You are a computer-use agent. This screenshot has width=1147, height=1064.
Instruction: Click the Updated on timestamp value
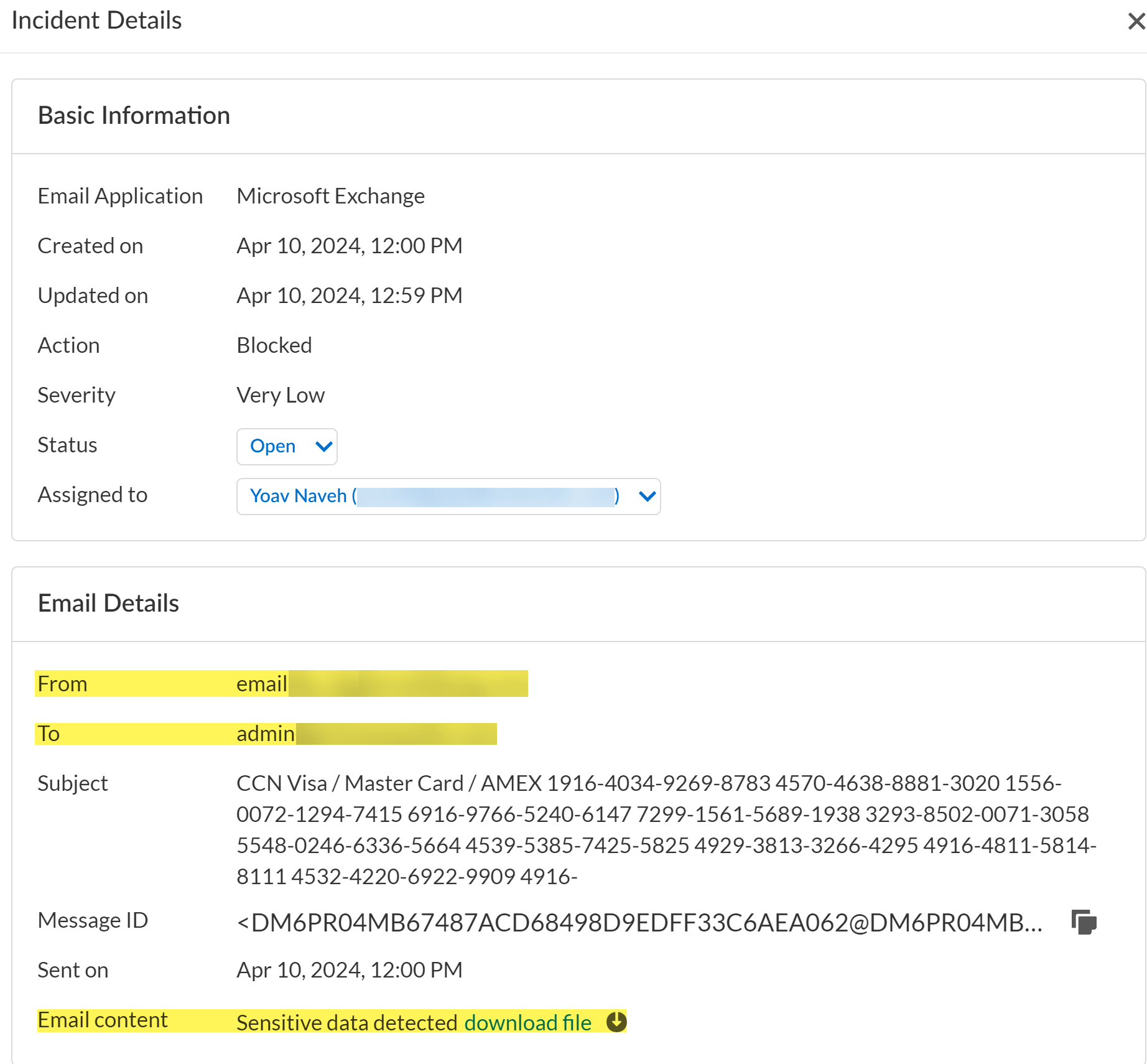click(349, 296)
